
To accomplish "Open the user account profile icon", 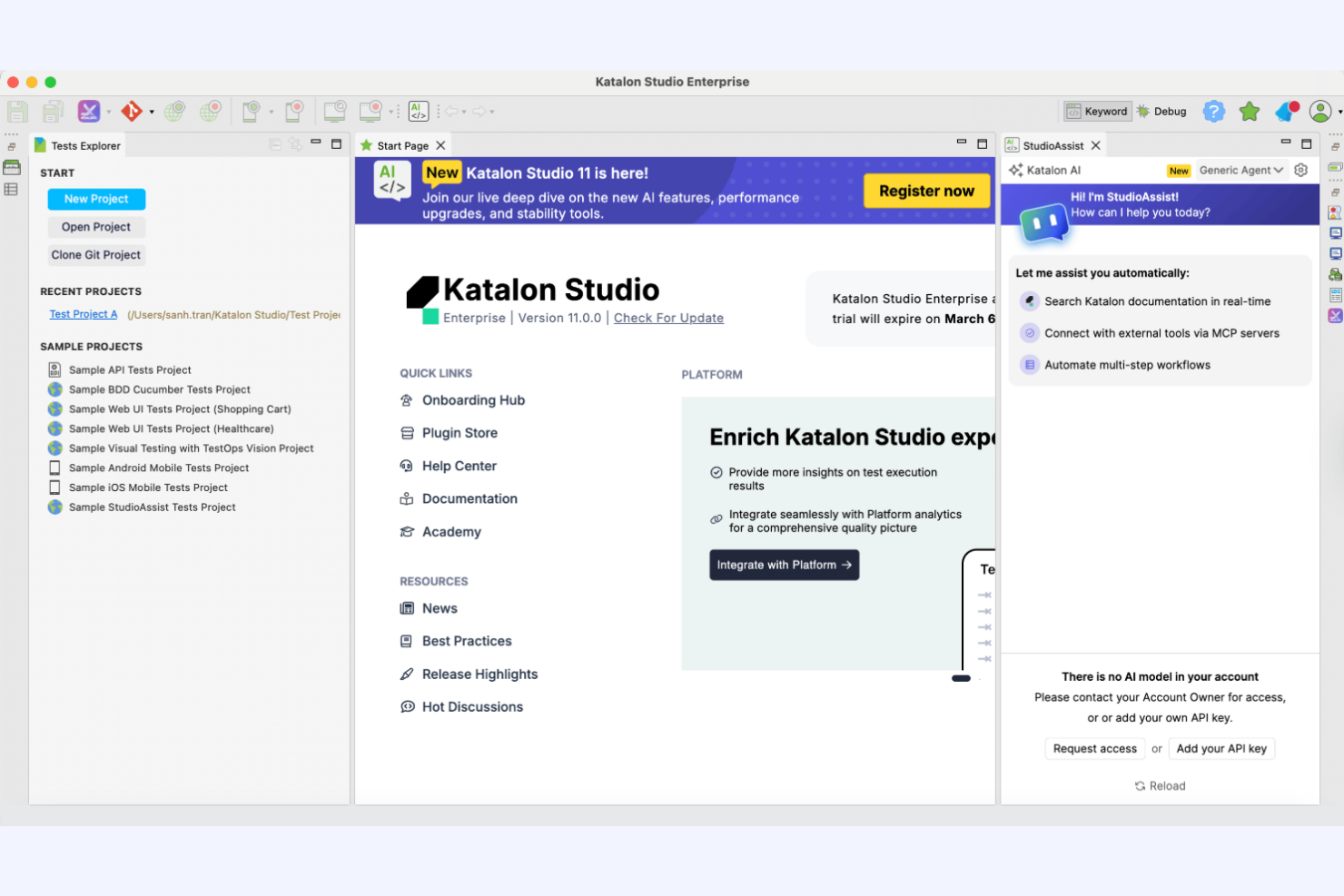I will click(x=1320, y=111).
